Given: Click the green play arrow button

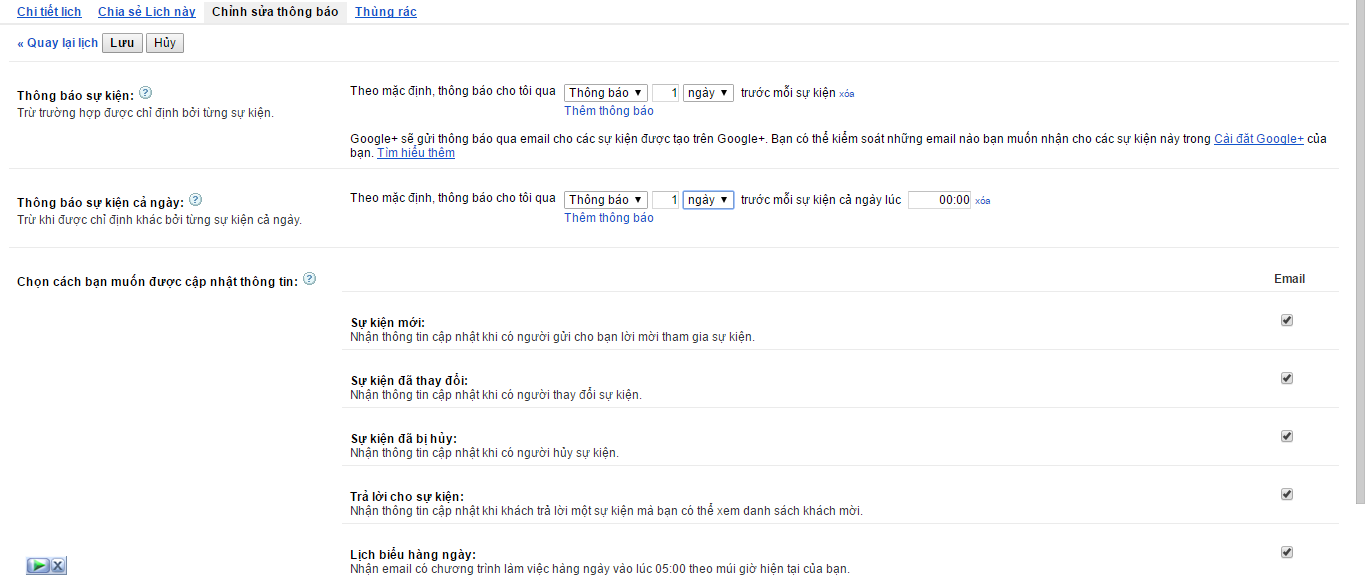Looking at the screenshot, I should 38,566.
